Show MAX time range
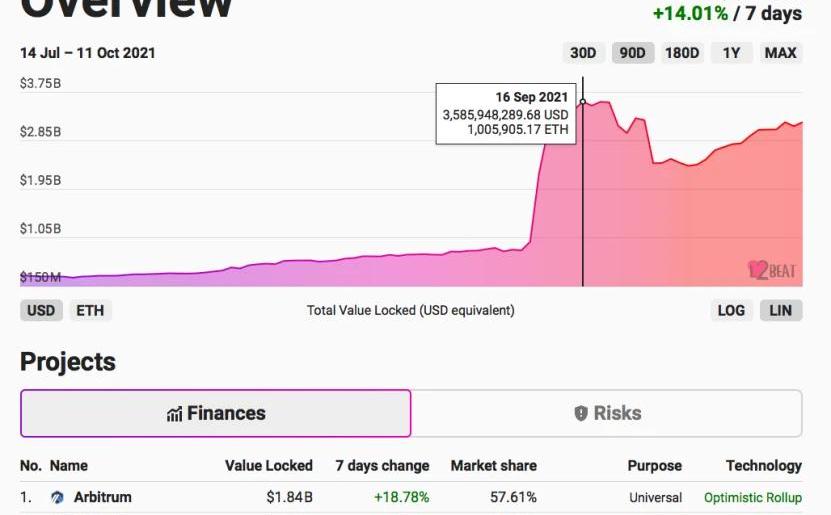Screen dimensions: 831x515 (x=780, y=53)
